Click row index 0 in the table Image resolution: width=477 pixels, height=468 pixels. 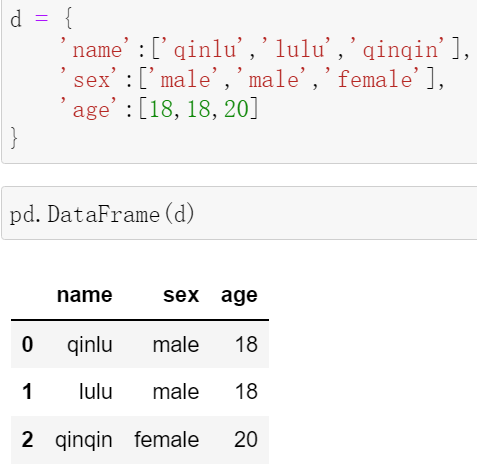27,344
